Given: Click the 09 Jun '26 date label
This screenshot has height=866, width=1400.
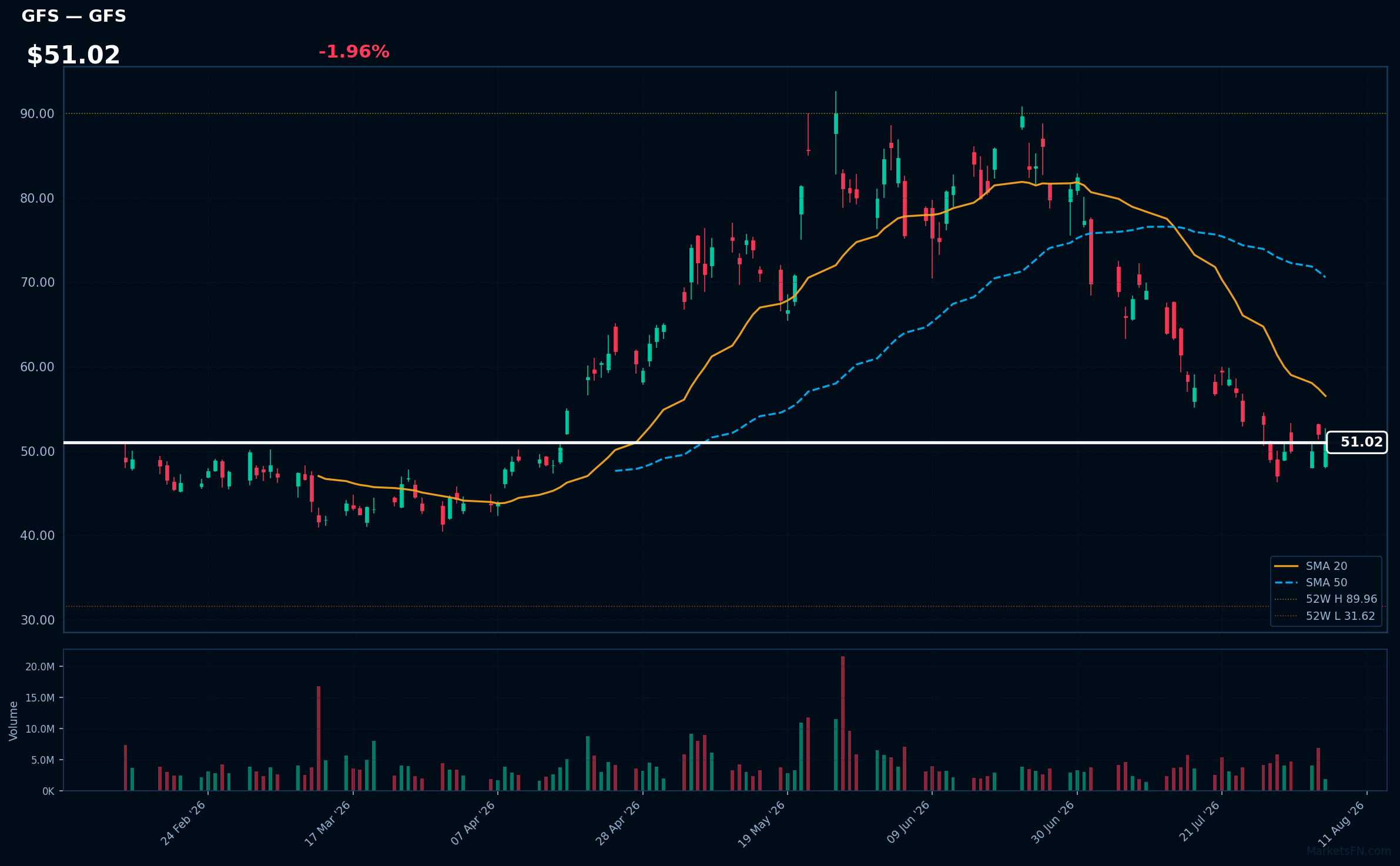Looking at the screenshot, I should tap(908, 823).
